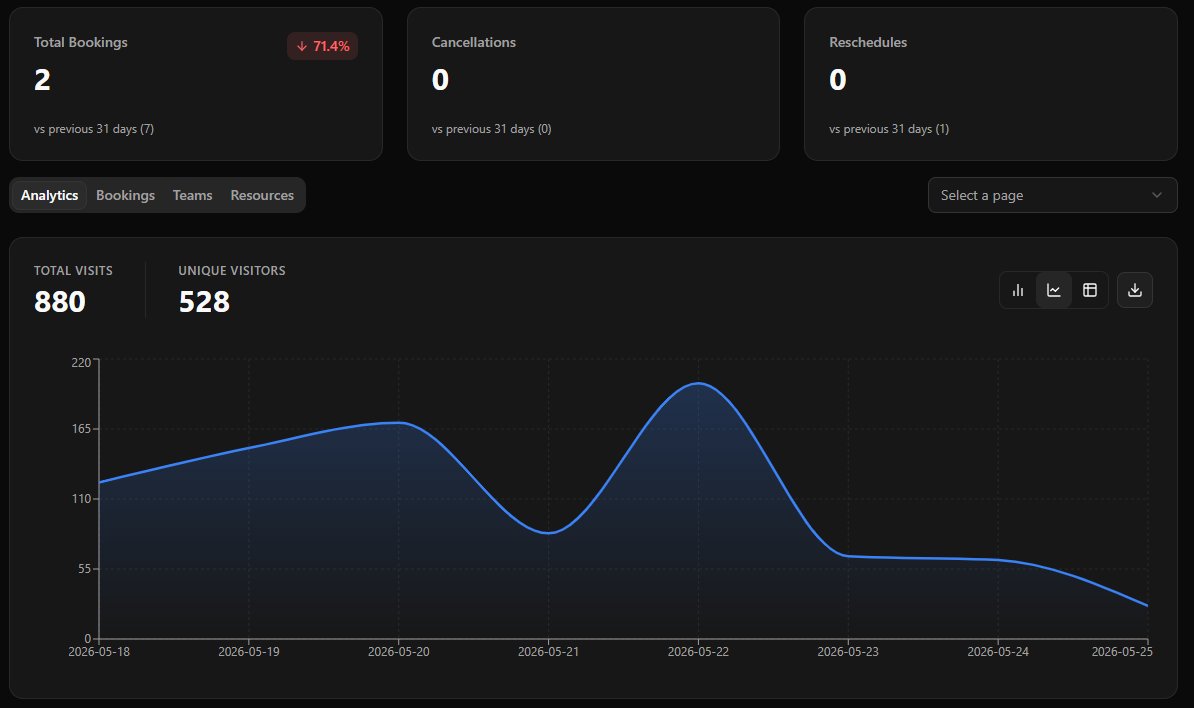Go to the Resources tab
The height and width of the screenshot is (708, 1194).
click(x=262, y=196)
